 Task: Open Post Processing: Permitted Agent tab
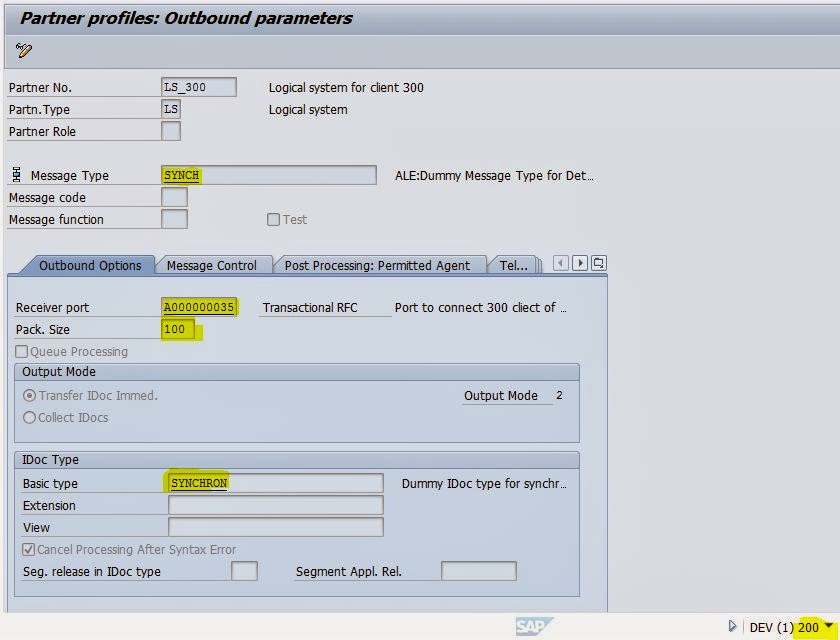377,265
